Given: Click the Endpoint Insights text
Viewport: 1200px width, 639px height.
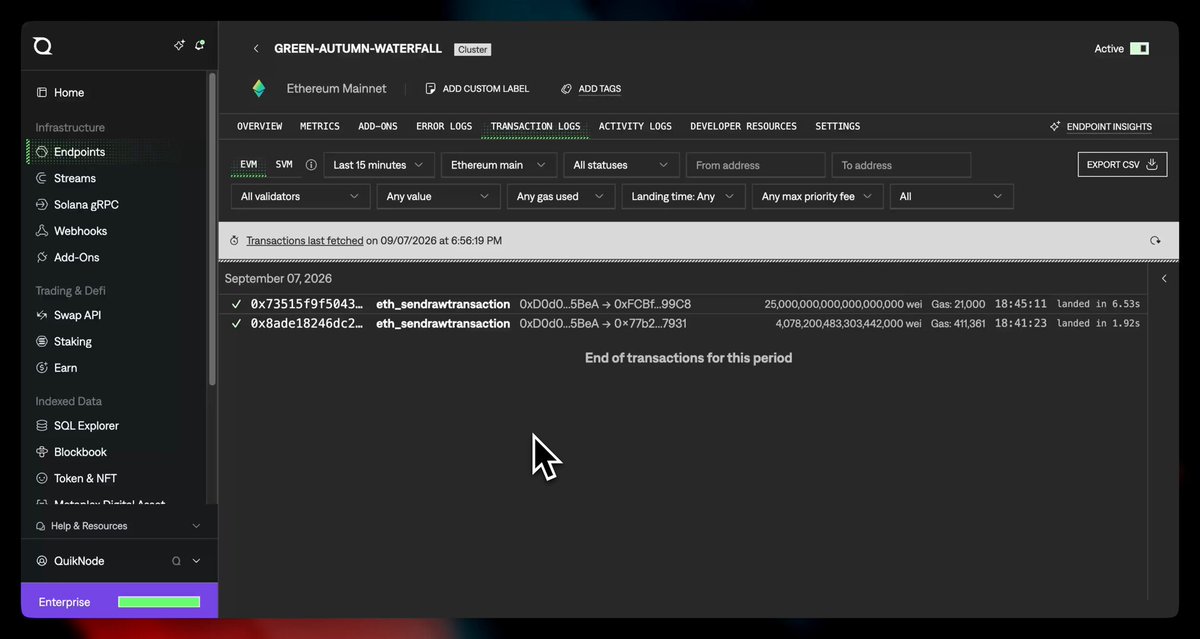Looking at the screenshot, I should pos(1109,127).
